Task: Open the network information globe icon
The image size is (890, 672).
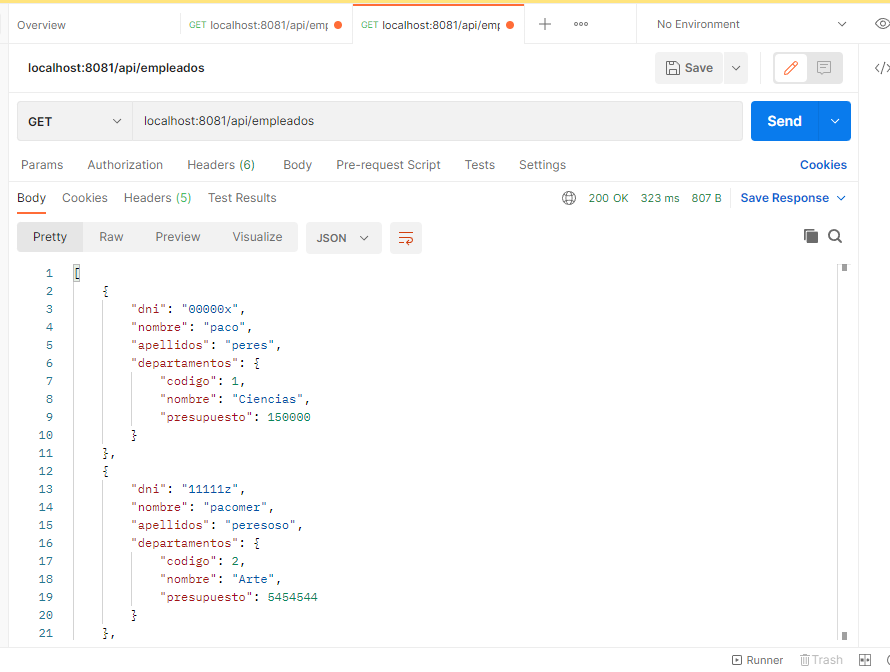Action: tap(569, 198)
